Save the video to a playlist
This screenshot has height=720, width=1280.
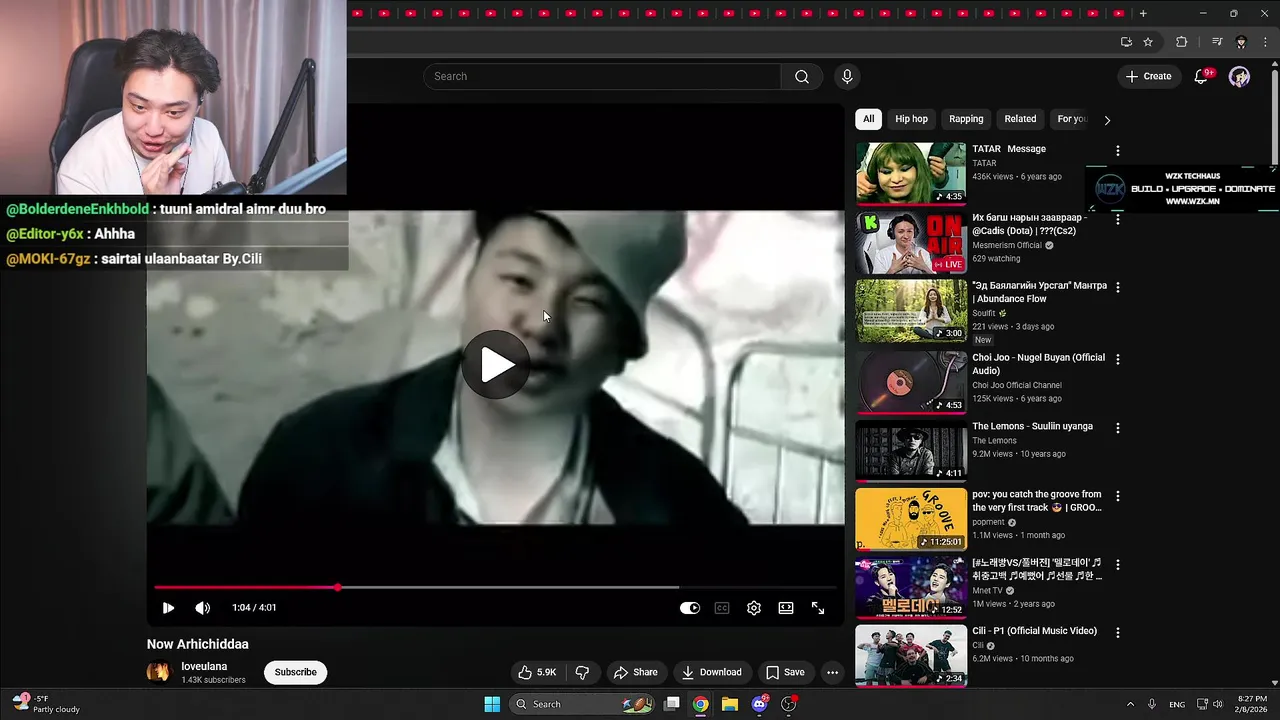785,672
